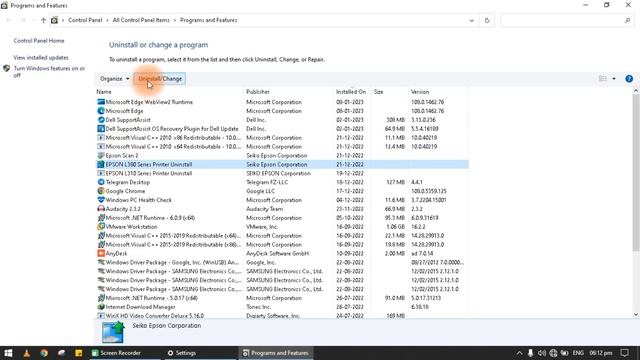The width and height of the screenshot is (640, 360).
Task: Select the AnyDesk program icon
Action: click(x=101, y=253)
